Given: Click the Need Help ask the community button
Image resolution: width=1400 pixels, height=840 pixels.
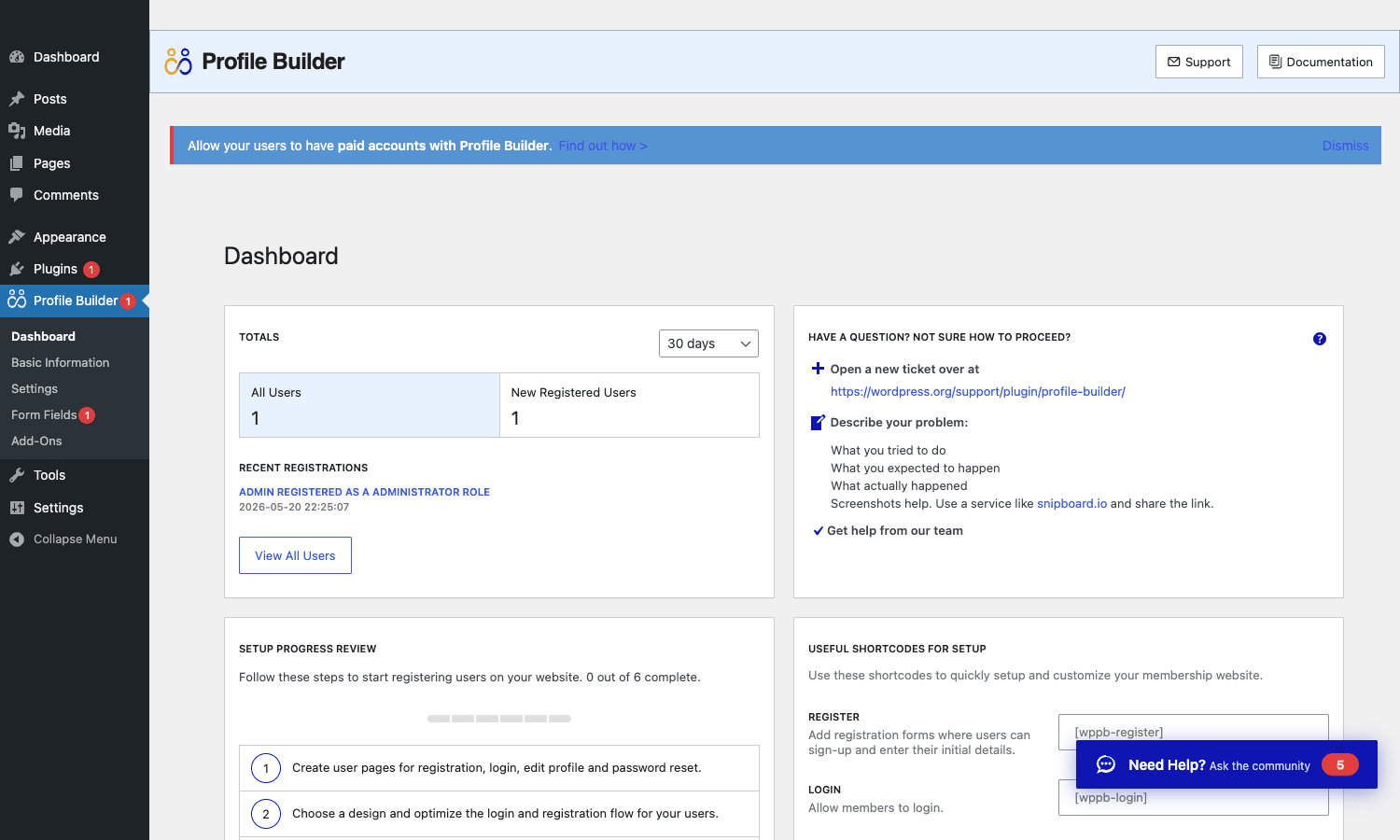Looking at the screenshot, I should 1226,764.
